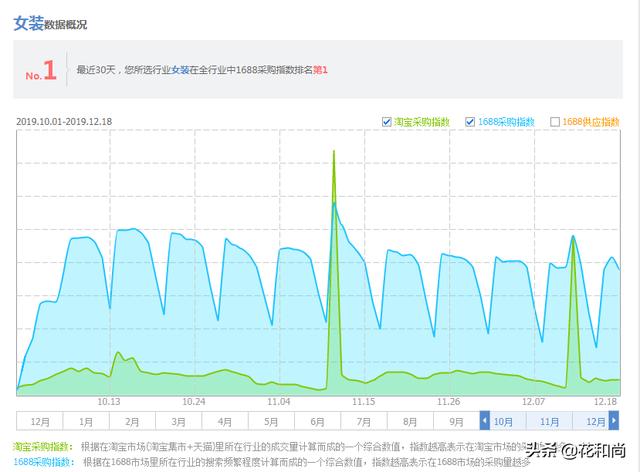The image size is (640, 472).
Task: Click the No.1 rank badge
Action: (41, 70)
